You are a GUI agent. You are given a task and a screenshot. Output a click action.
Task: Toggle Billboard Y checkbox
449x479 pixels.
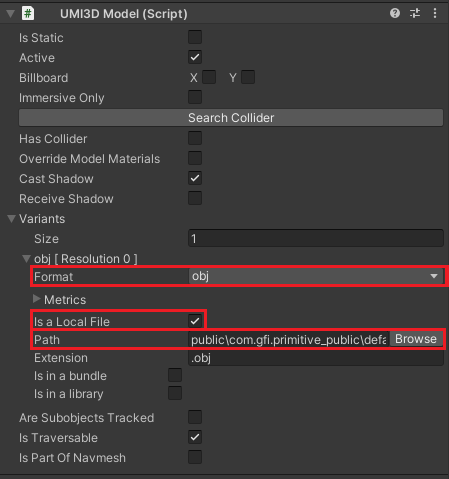248,77
